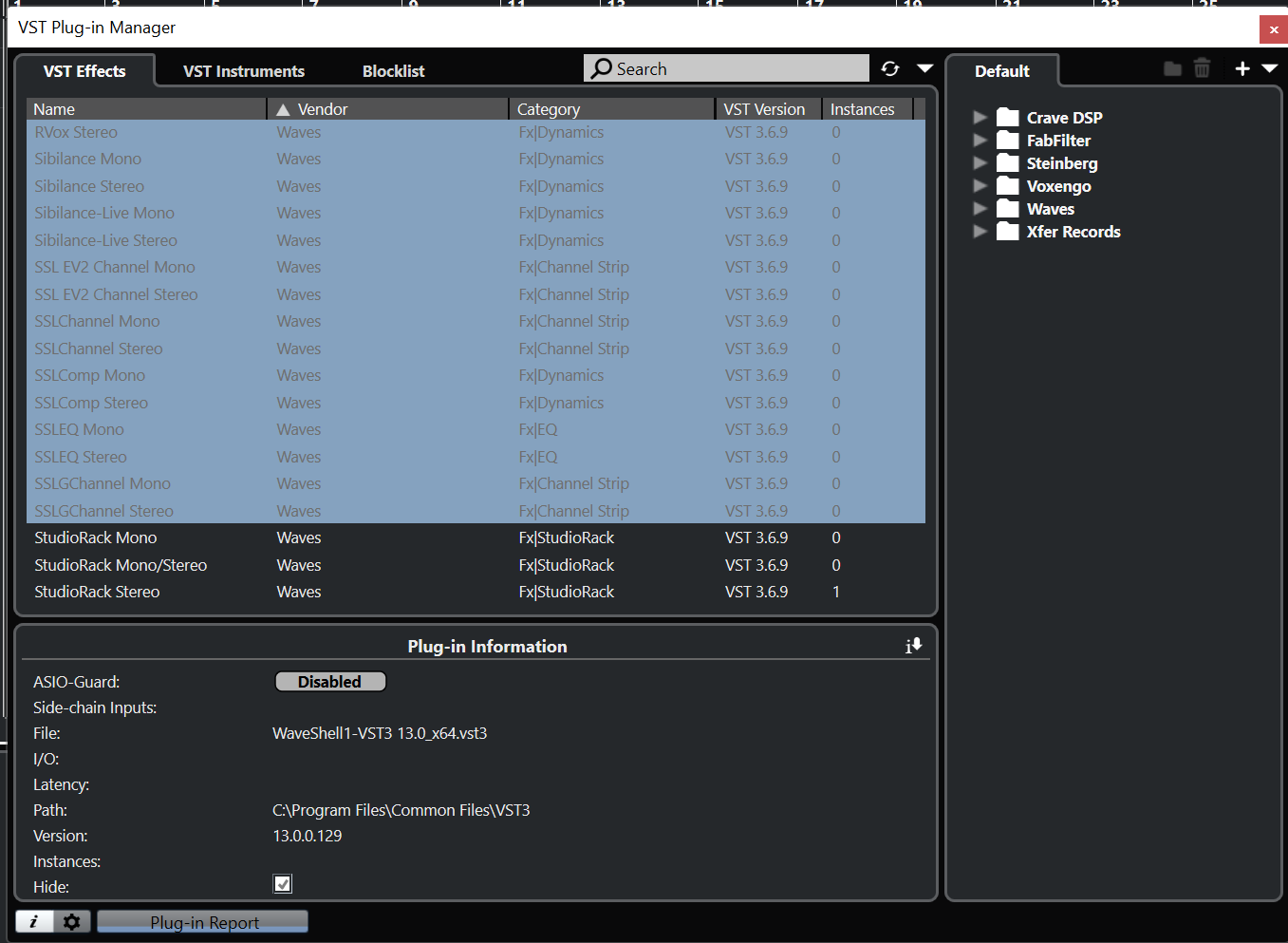Image resolution: width=1288 pixels, height=943 pixels.
Task: Open the collections dropdown arrow beside the plus icon
Action: coord(1270,68)
